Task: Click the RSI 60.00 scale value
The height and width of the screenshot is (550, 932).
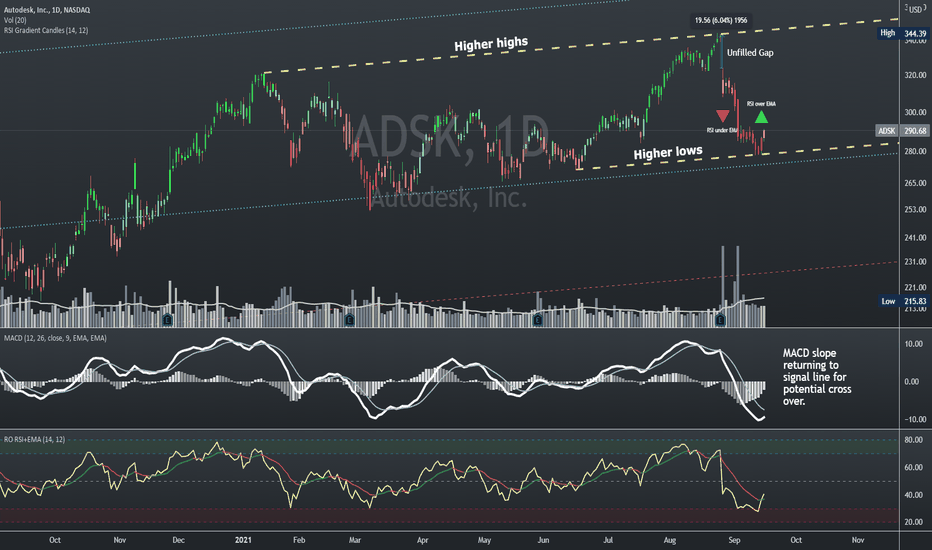Action: [914, 468]
